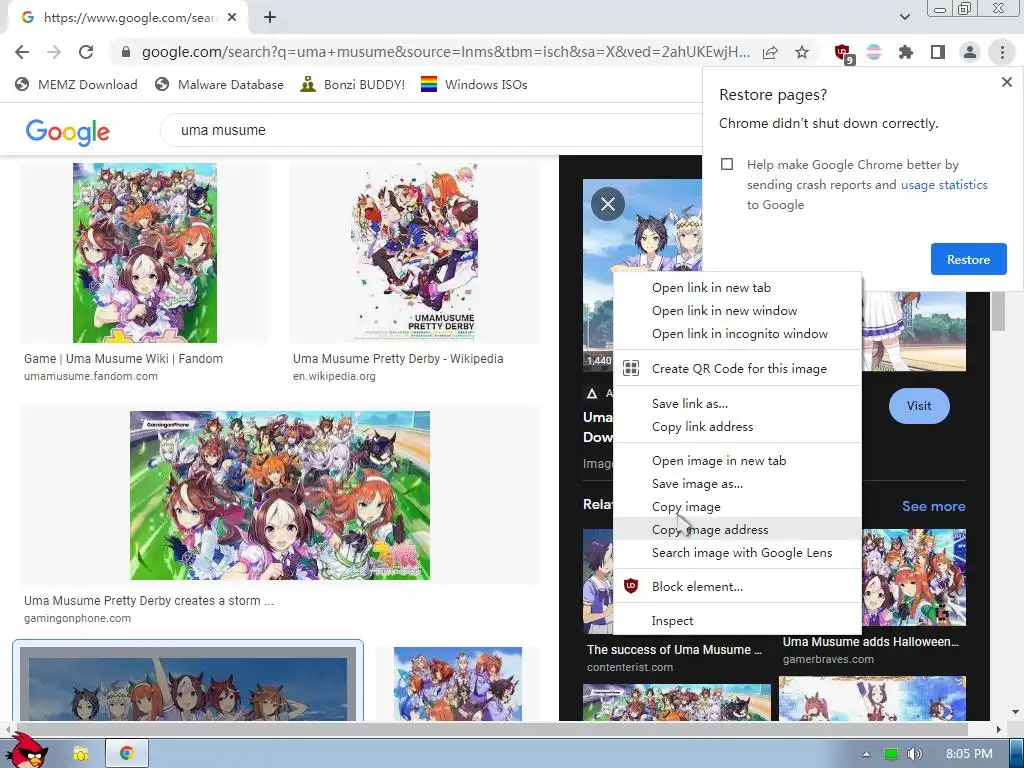
Task: Open the Wikipedia Pretty Derby thumbnail
Action: pos(414,253)
